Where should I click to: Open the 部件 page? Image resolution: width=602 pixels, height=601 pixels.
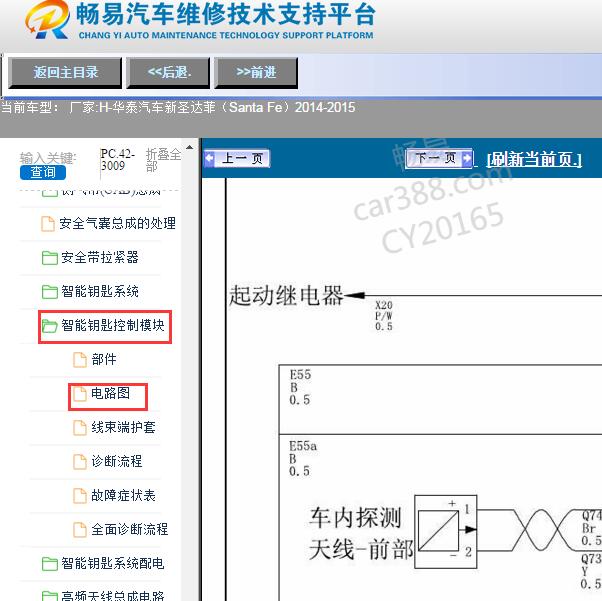104,359
